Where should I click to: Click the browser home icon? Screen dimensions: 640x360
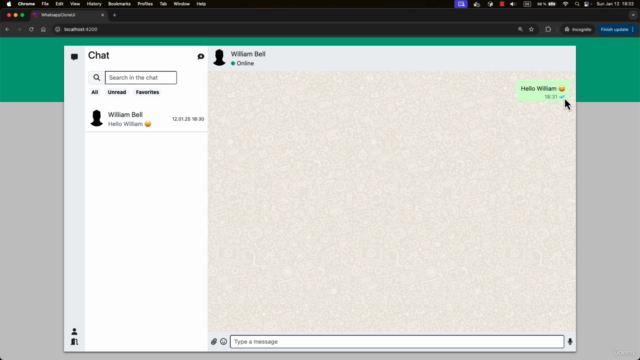[x=43, y=29]
